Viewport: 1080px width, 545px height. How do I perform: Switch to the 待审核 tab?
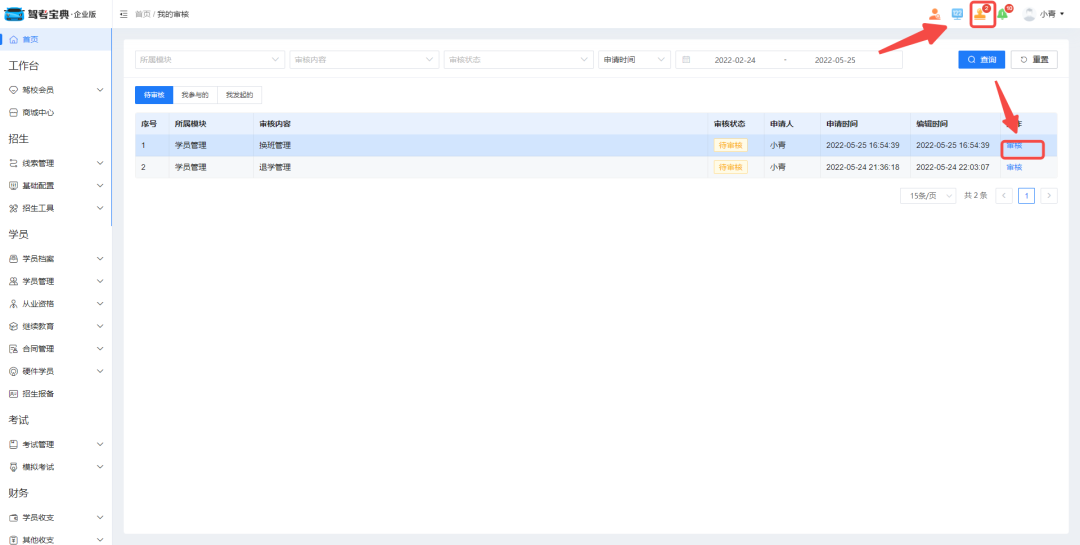click(154, 95)
